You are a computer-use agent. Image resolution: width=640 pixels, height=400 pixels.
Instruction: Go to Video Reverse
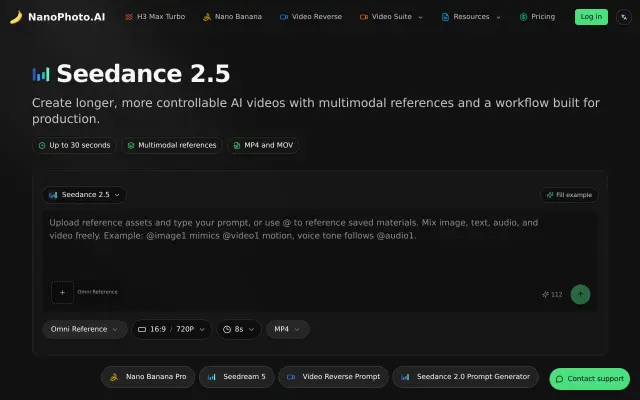(311, 17)
